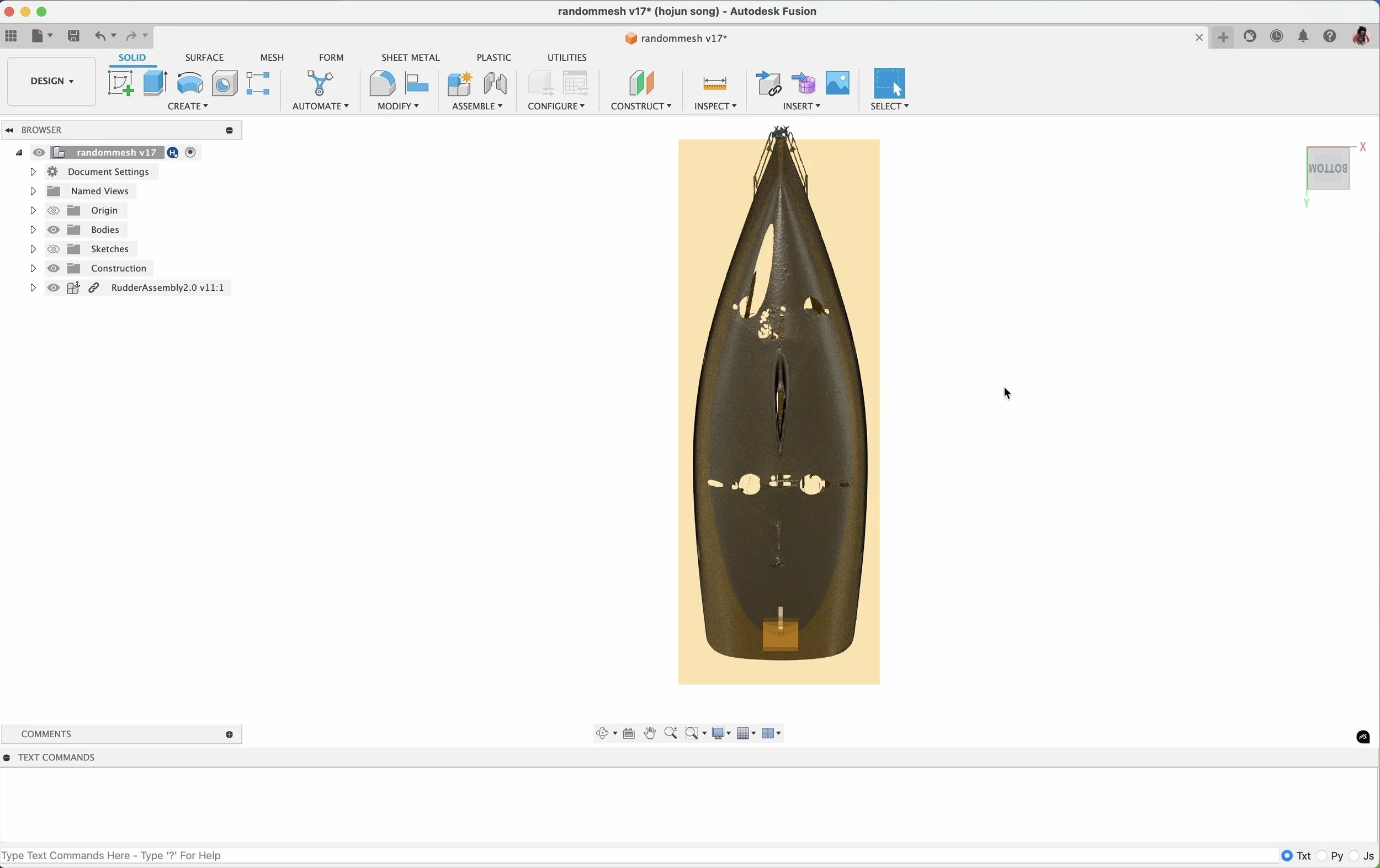Click the Orbit tool in the navigation bar
The width and height of the screenshot is (1380, 868).
(x=602, y=733)
